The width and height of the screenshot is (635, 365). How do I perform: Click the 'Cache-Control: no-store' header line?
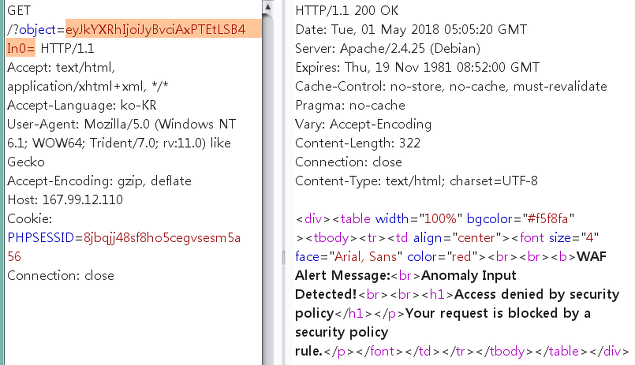(451, 86)
